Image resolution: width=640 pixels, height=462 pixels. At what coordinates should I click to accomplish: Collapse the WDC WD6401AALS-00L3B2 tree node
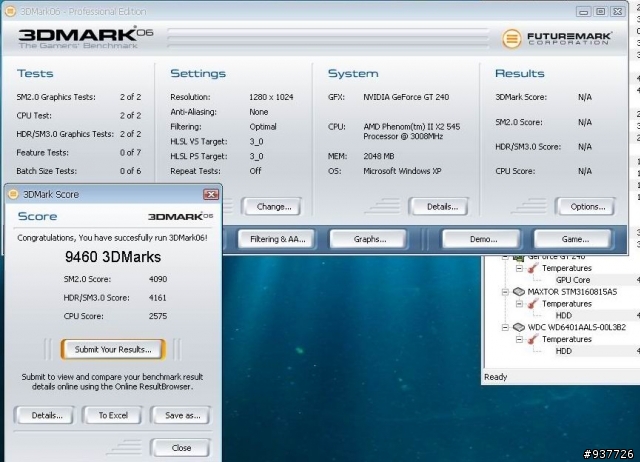coord(505,327)
